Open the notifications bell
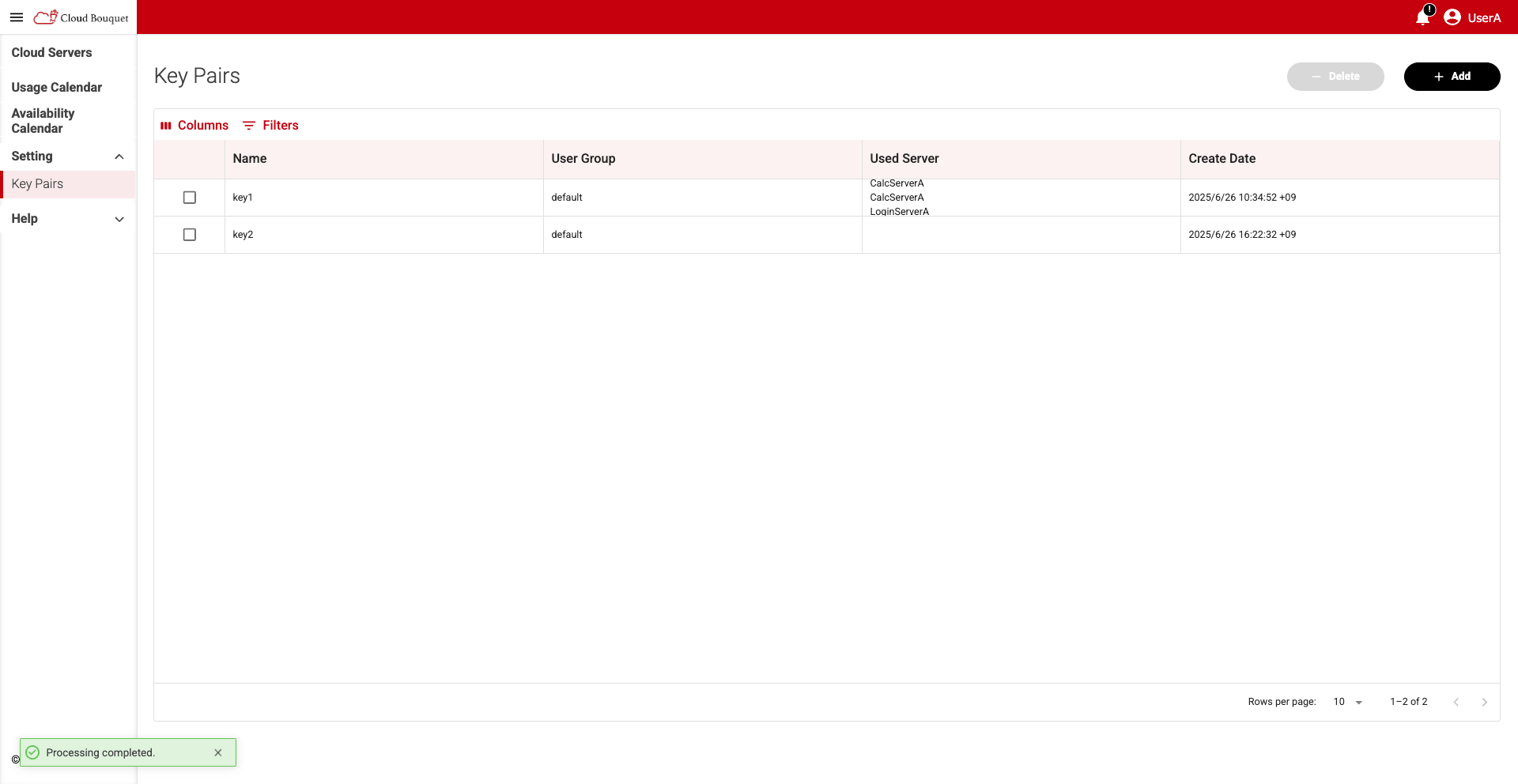Image resolution: width=1518 pixels, height=784 pixels. [x=1423, y=17]
